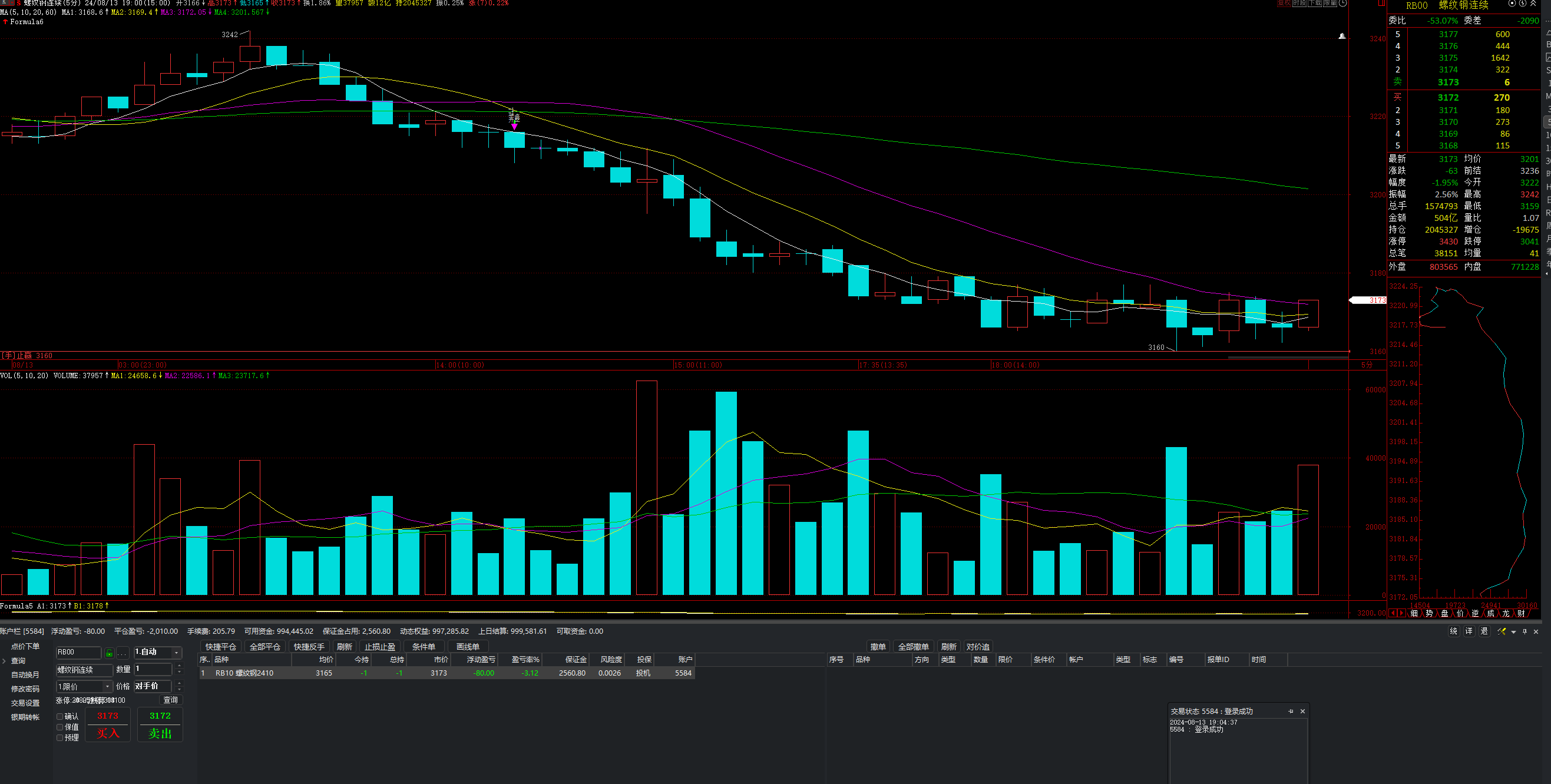The width and height of the screenshot is (1551, 784).
Task: Click the clock icon above the chart
Action: click(x=1342, y=2)
